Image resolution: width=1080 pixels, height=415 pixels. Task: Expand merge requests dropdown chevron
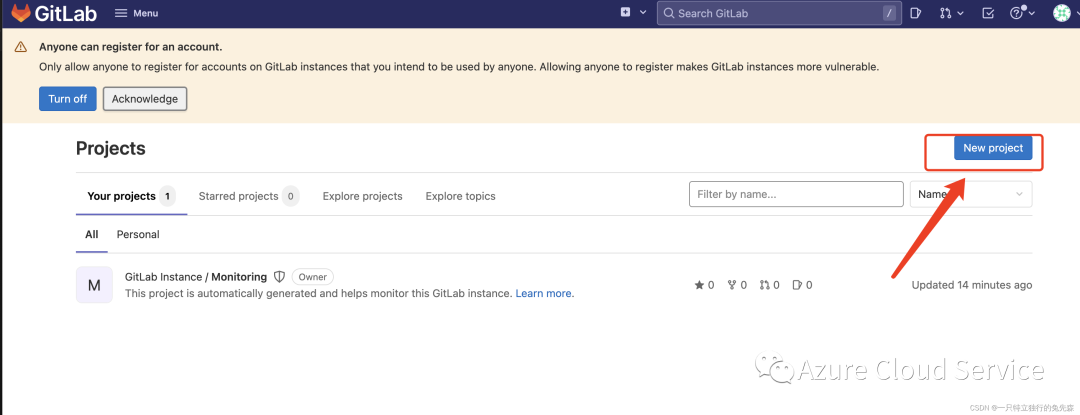pos(960,13)
